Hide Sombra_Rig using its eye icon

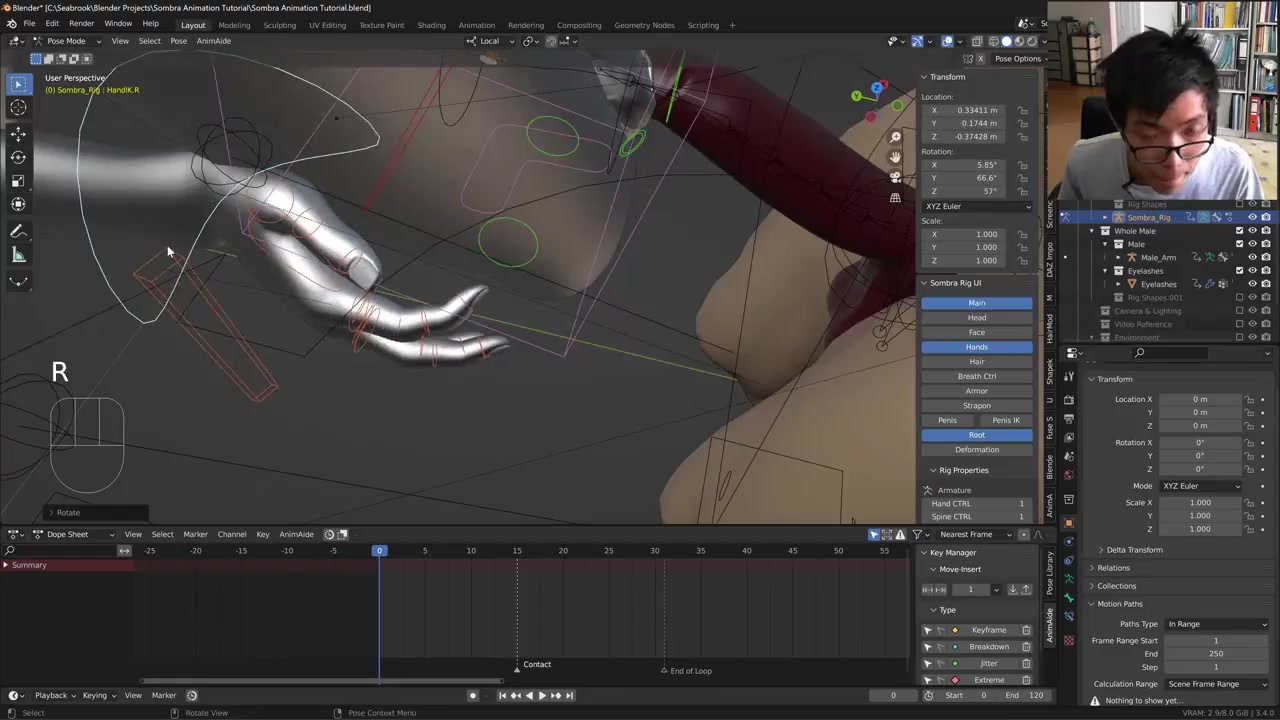point(1252,217)
